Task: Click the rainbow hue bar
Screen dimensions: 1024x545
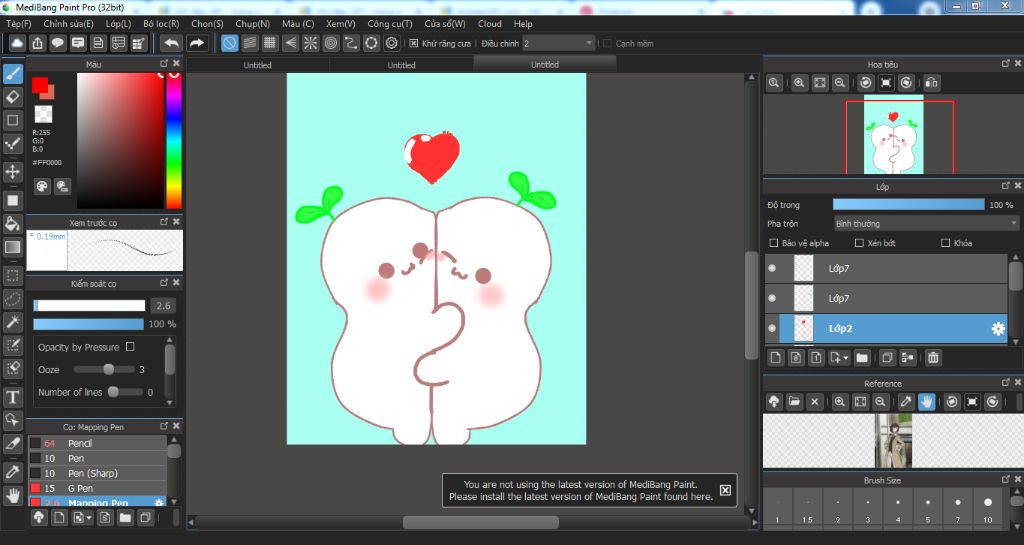Action: tap(174, 140)
